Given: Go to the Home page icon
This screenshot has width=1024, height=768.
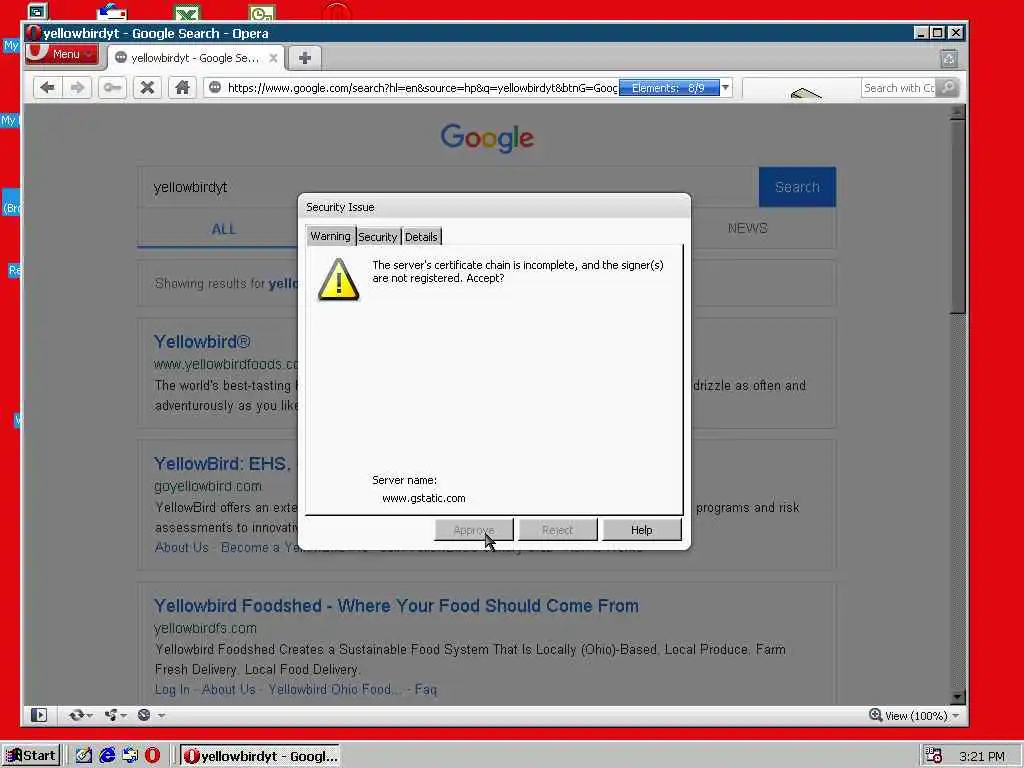Looking at the screenshot, I should point(182,88).
